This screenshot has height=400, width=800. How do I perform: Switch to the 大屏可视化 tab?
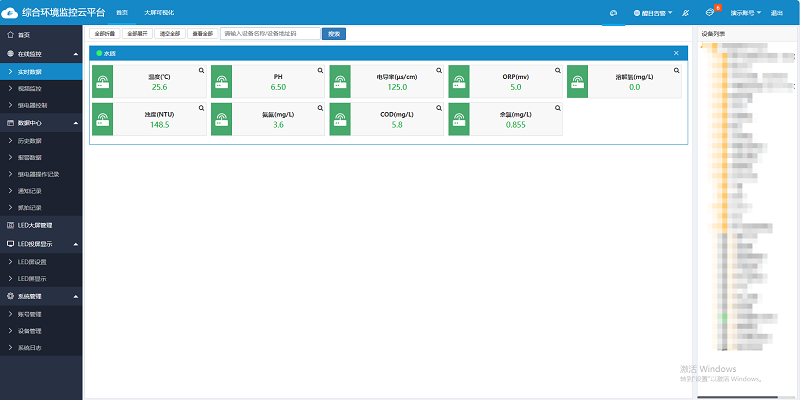[x=158, y=13]
